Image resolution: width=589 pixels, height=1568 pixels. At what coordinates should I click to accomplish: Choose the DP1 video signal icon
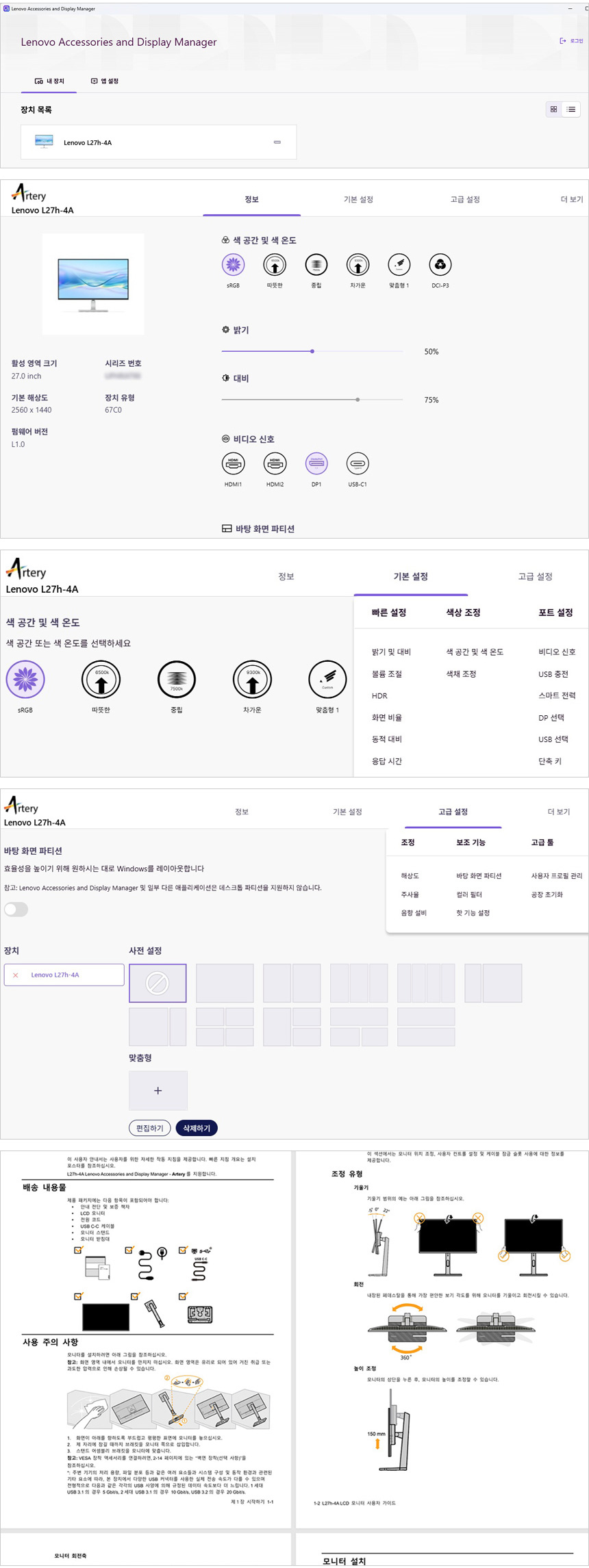point(316,464)
